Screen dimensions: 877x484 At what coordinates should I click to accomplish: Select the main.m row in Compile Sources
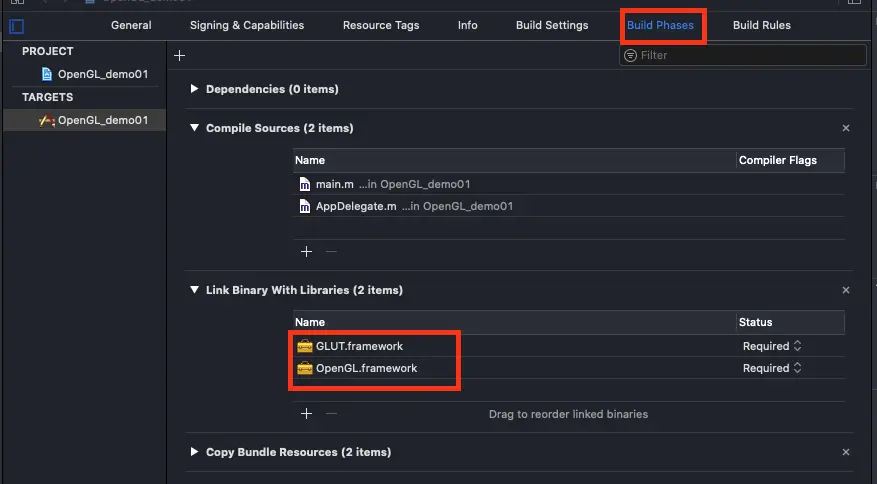569,184
